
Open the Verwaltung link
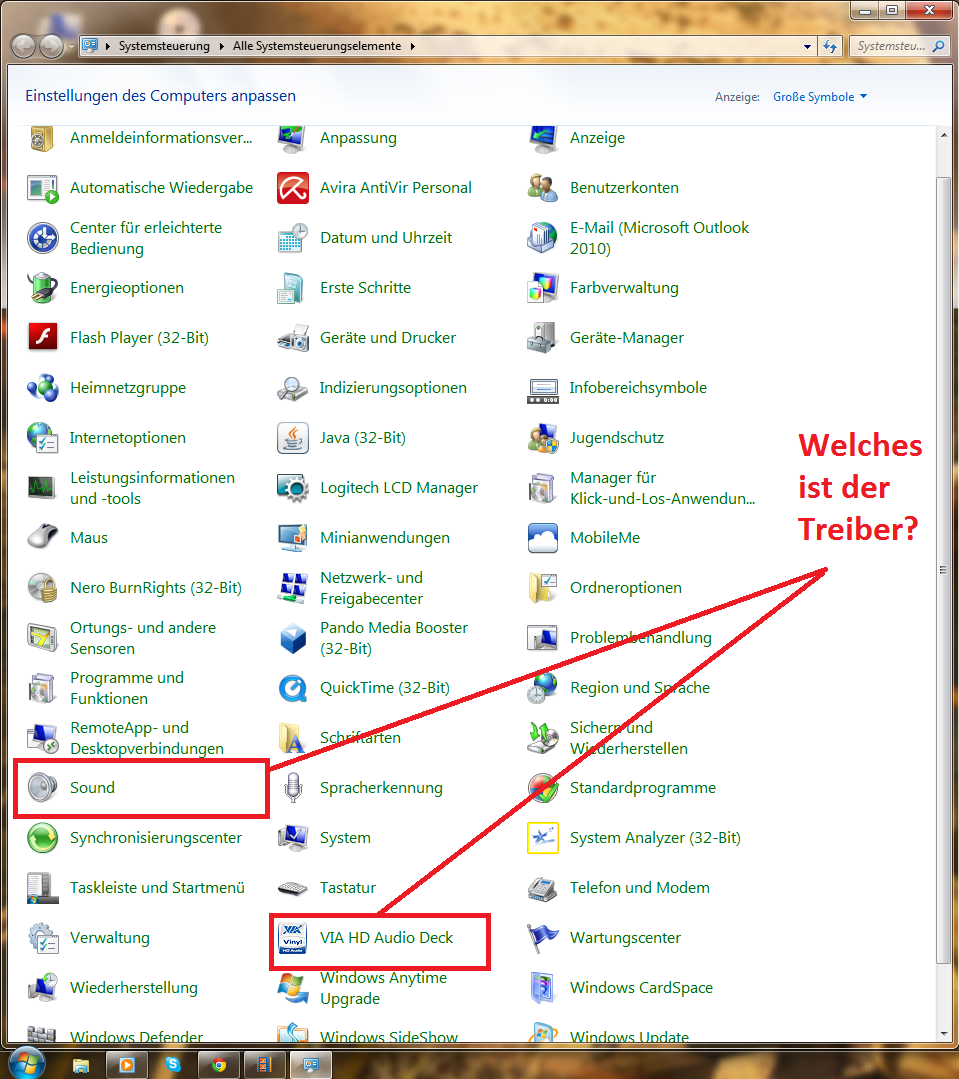(x=110, y=938)
